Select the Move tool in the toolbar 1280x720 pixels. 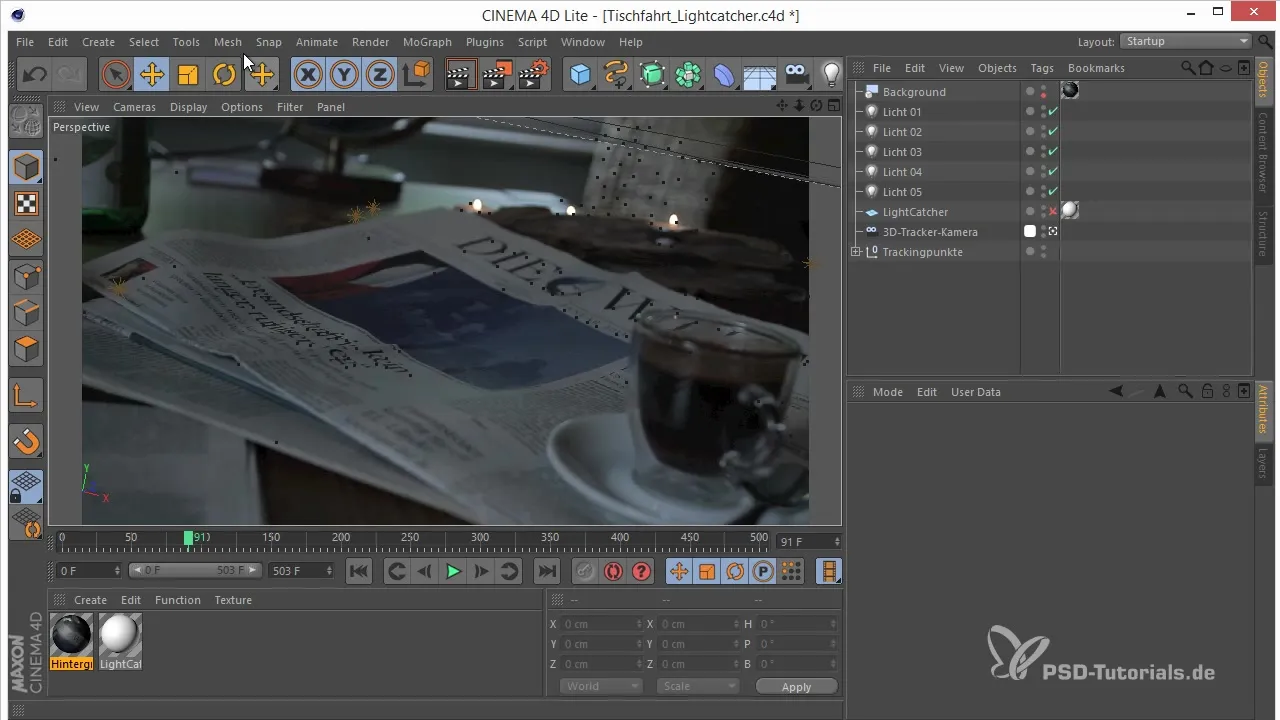tap(152, 75)
